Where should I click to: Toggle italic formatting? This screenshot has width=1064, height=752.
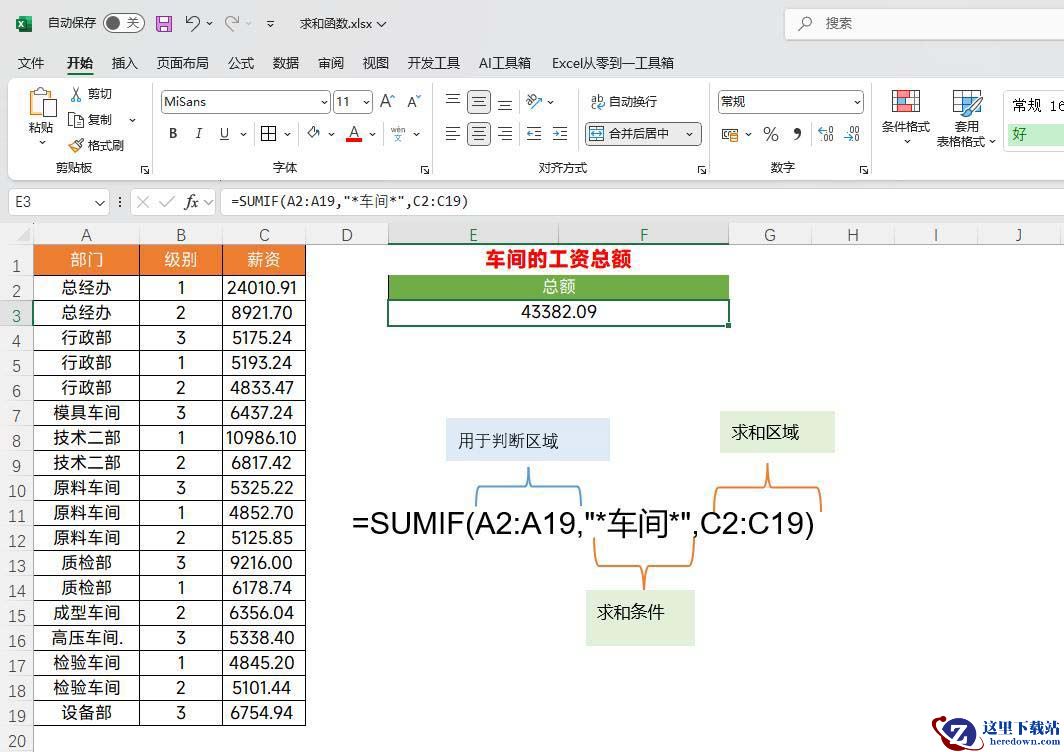[198, 134]
